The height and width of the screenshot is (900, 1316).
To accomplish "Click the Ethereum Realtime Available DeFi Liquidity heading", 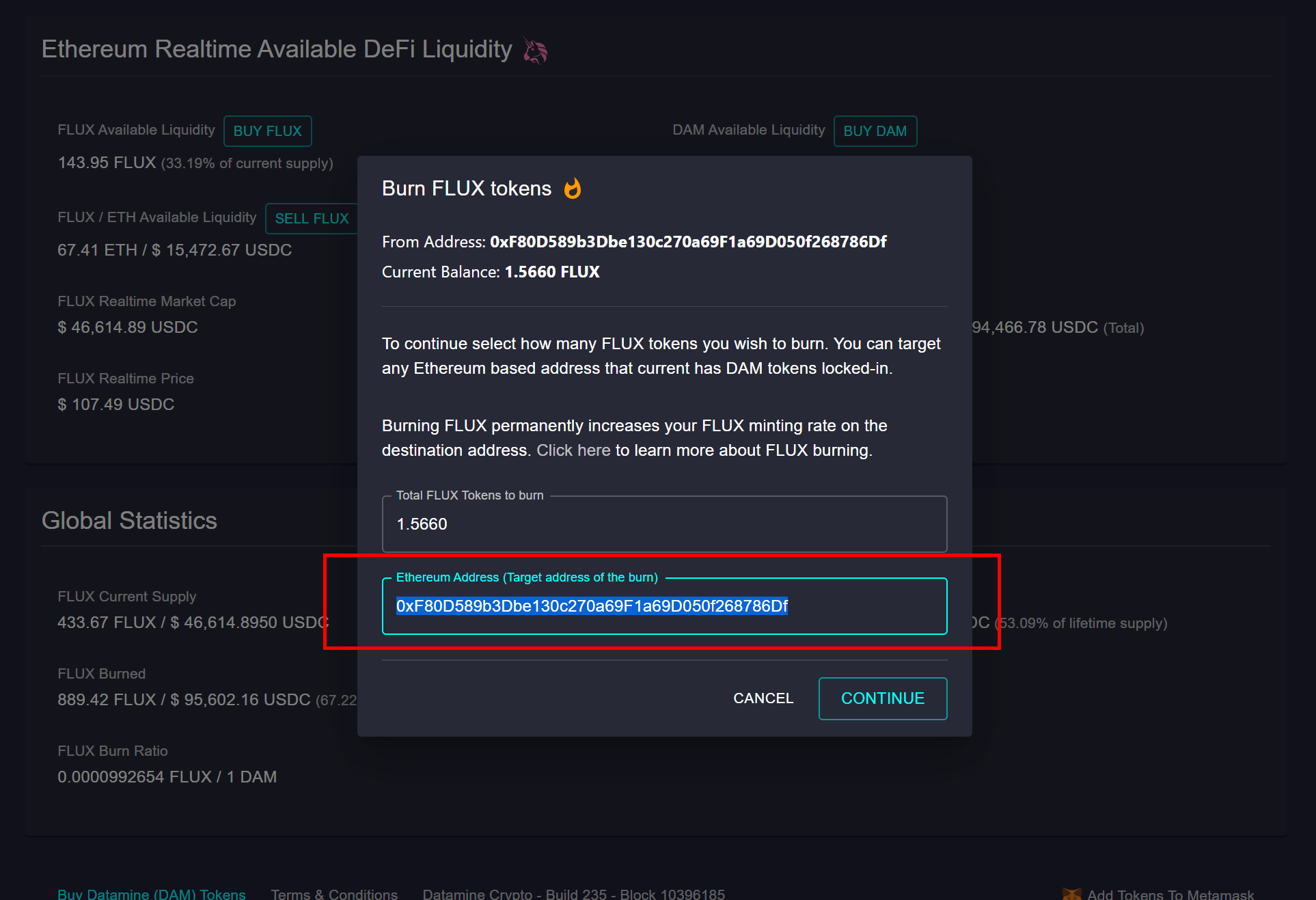I will pos(277,49).
